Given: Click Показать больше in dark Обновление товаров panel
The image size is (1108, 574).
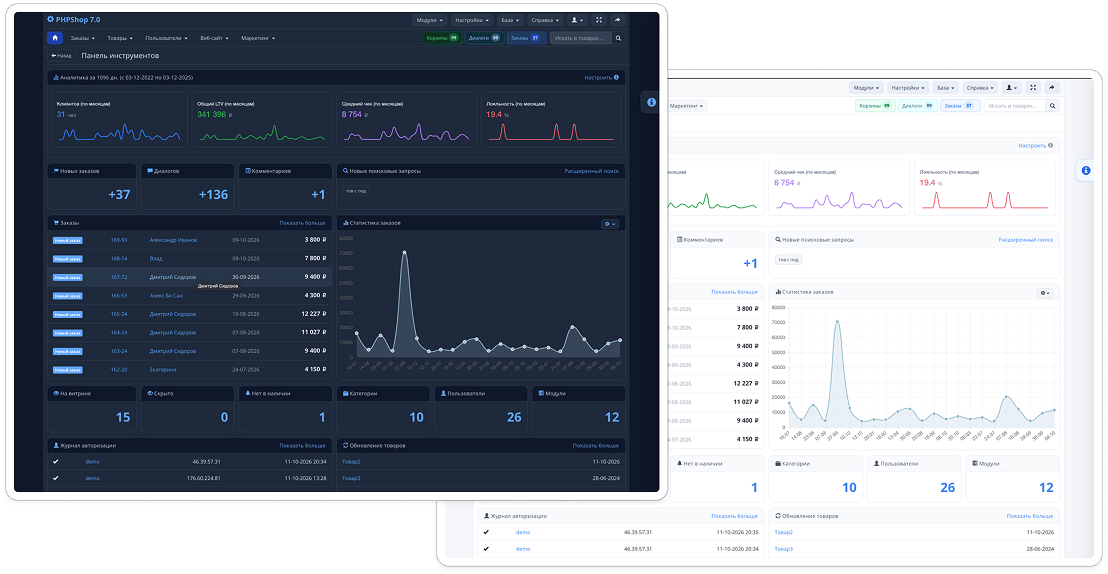Looking at the screenshot, I should (596, 446).
